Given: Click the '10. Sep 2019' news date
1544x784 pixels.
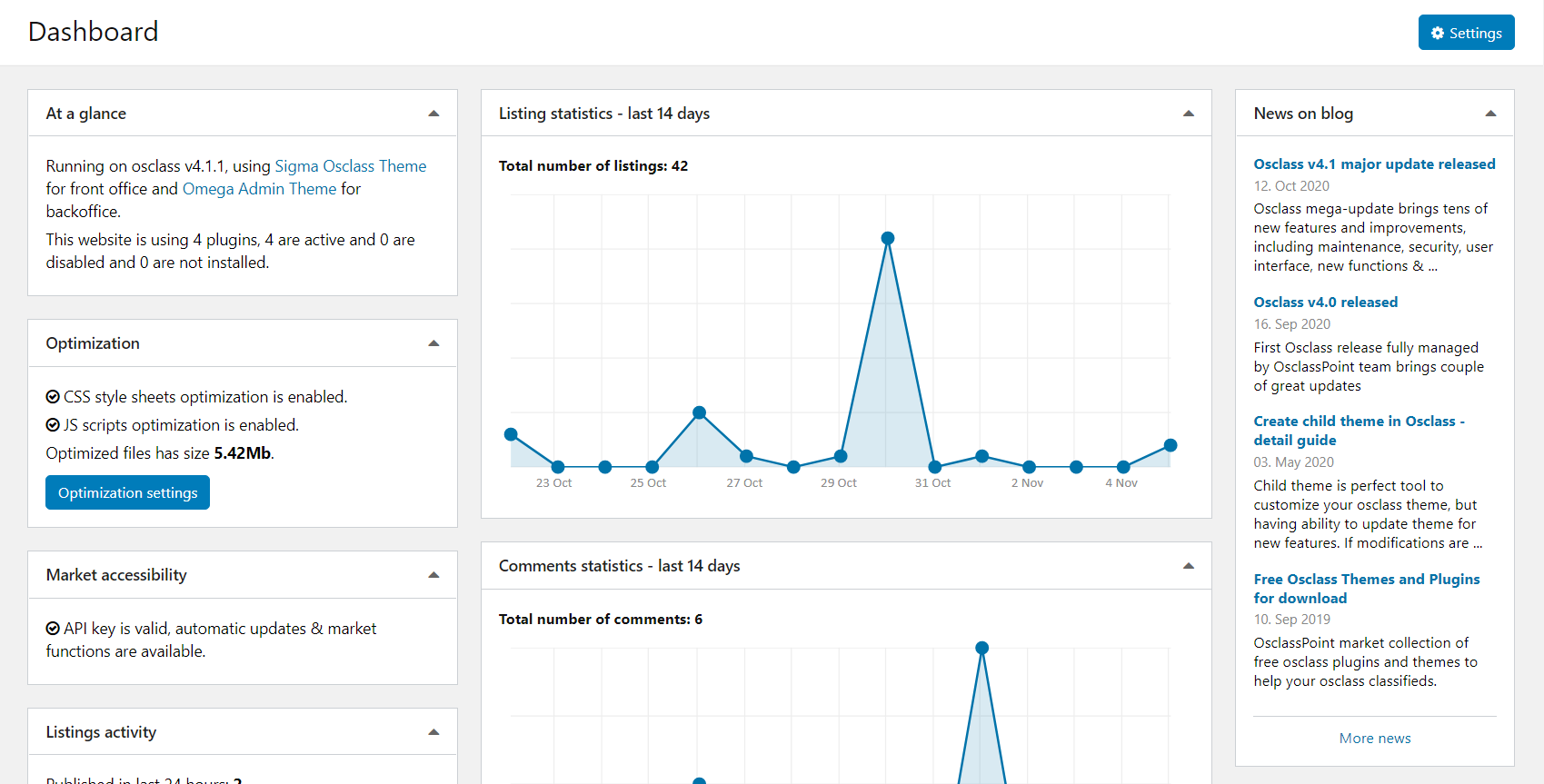Looking at the screenshot, I should pyautogui.click(x=1292, y=620).
